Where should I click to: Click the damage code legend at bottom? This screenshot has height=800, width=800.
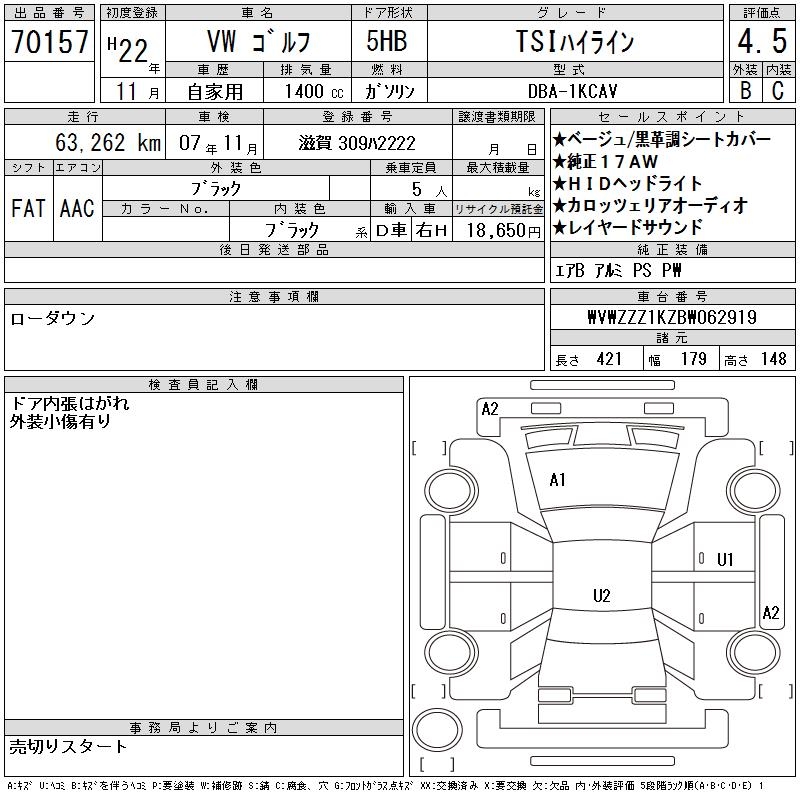click(x=385, y=786)
